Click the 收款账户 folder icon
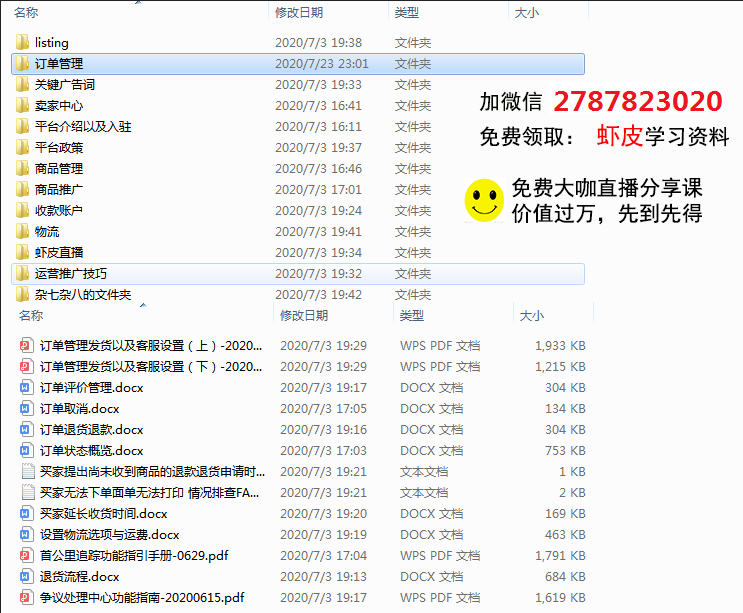Viewport: 743px width, 613px height. (22, 210)
